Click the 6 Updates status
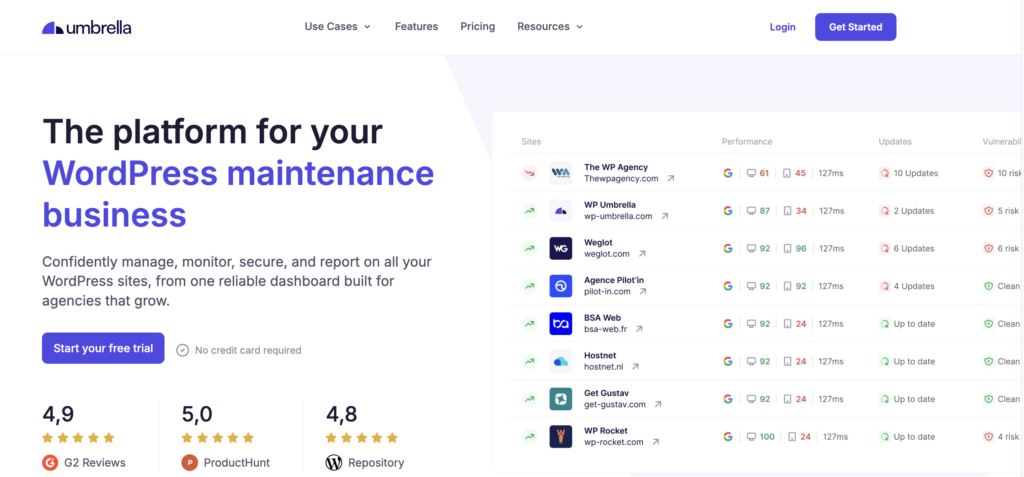This screenshot has width=1024, height=477. [x=906, y=248]
